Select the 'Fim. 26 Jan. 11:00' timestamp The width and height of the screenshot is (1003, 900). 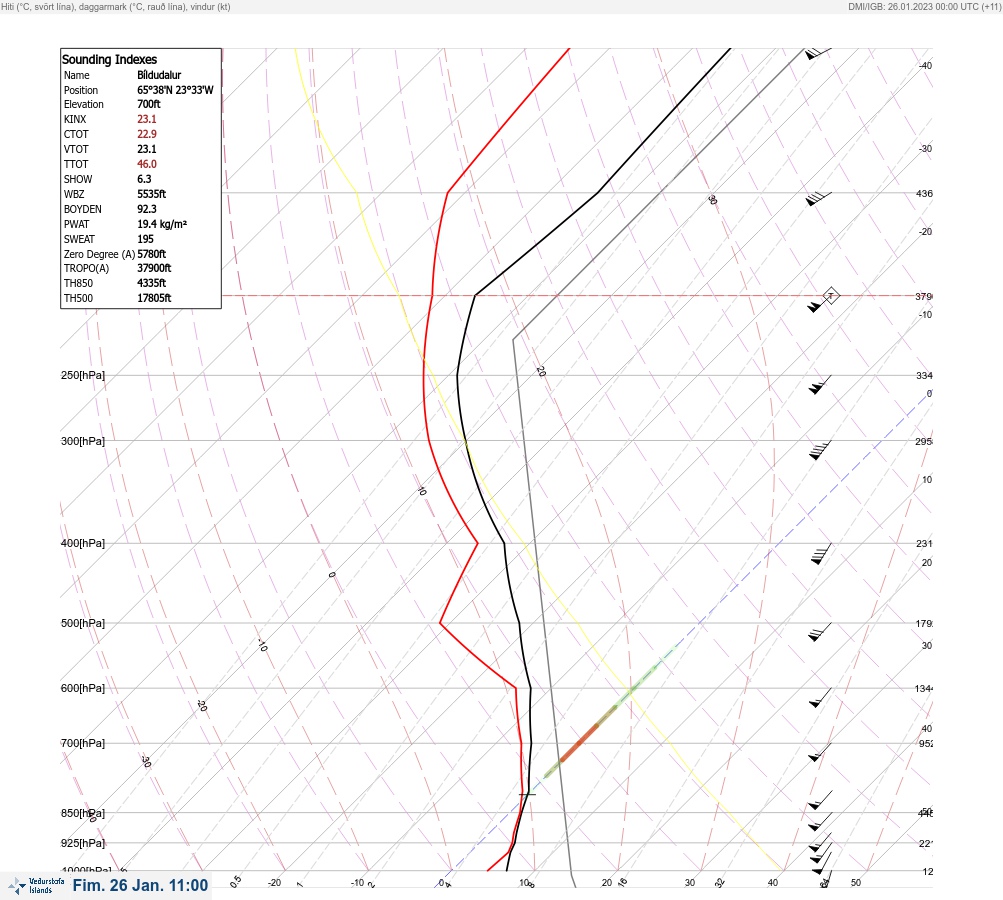(x=140, y=885)
